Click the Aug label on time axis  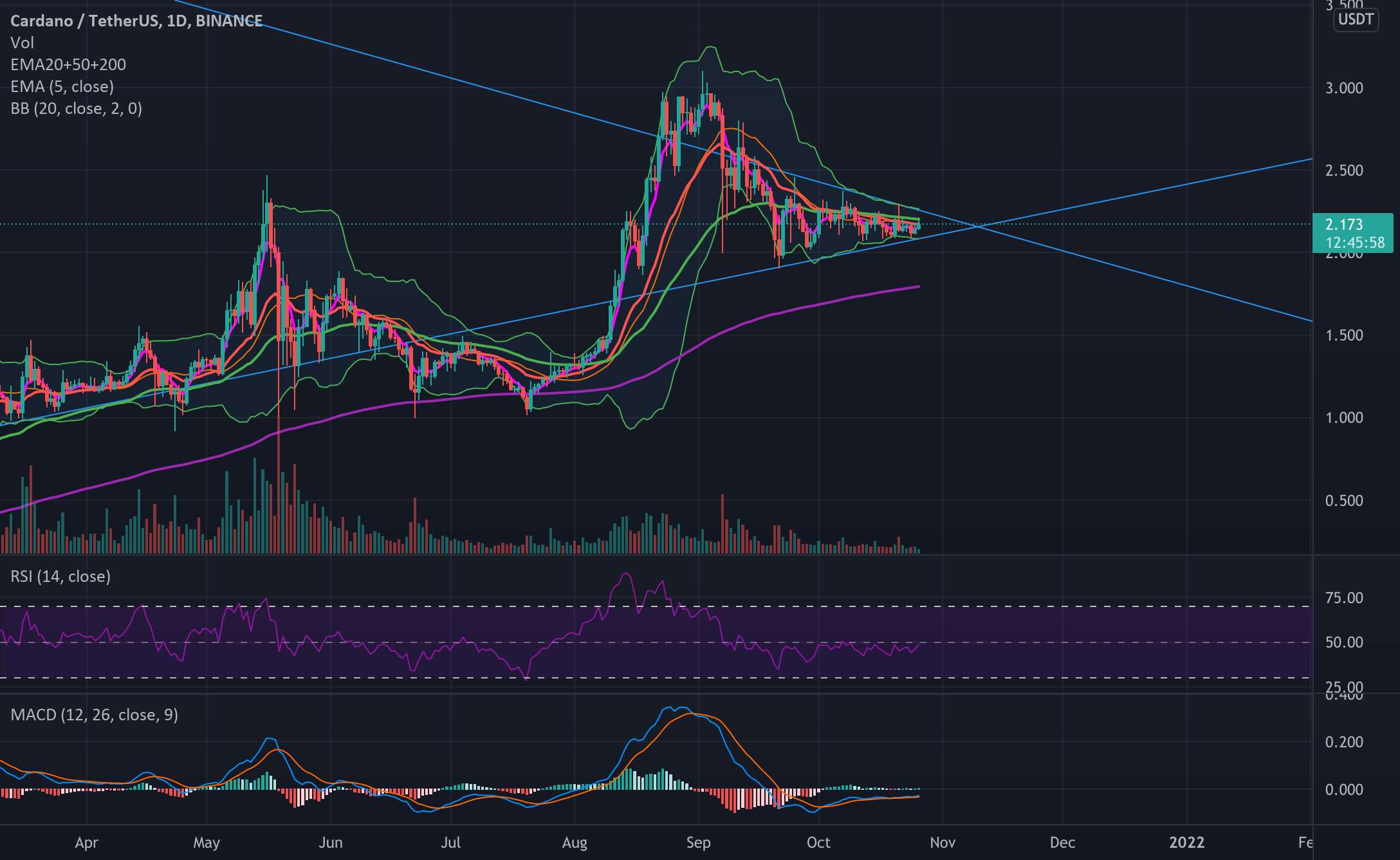575,843
